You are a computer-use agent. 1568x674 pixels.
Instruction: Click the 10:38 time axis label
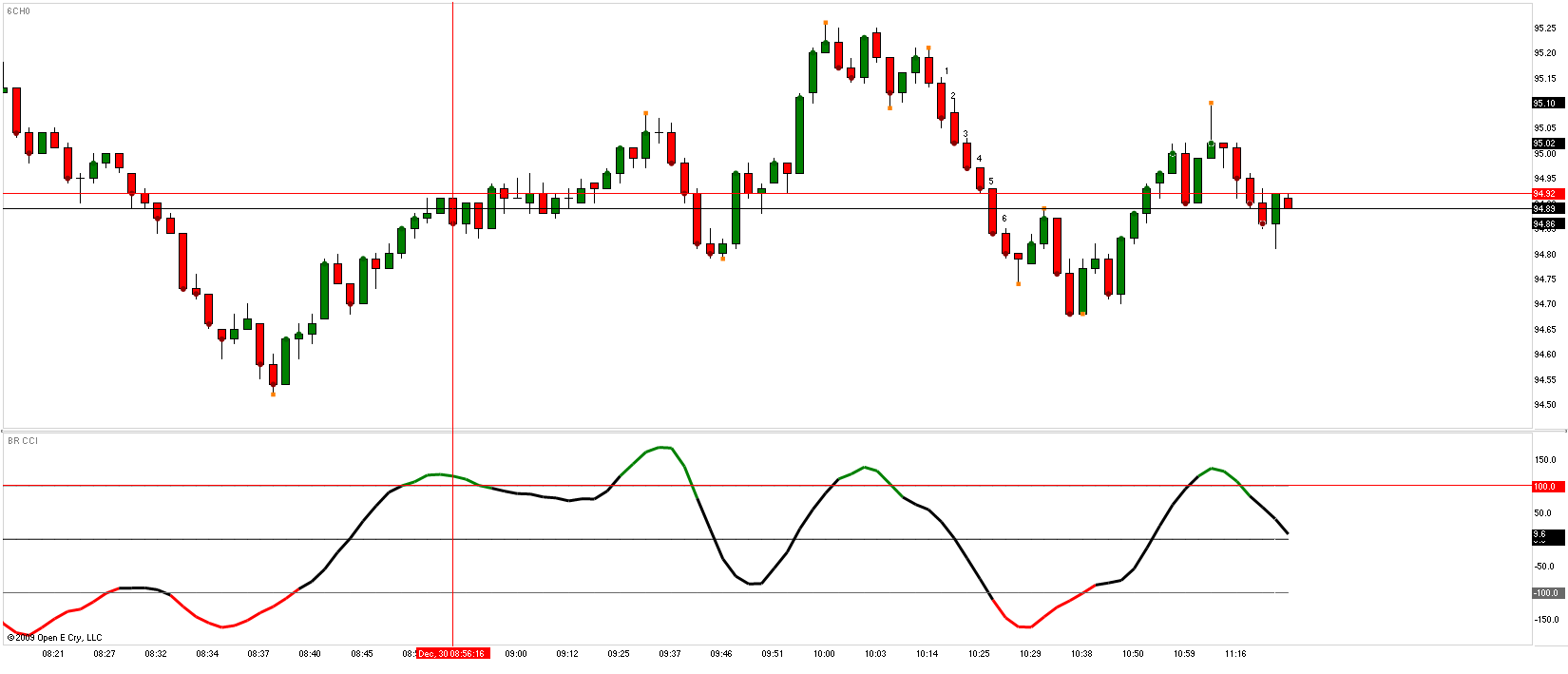(1081, 654)
